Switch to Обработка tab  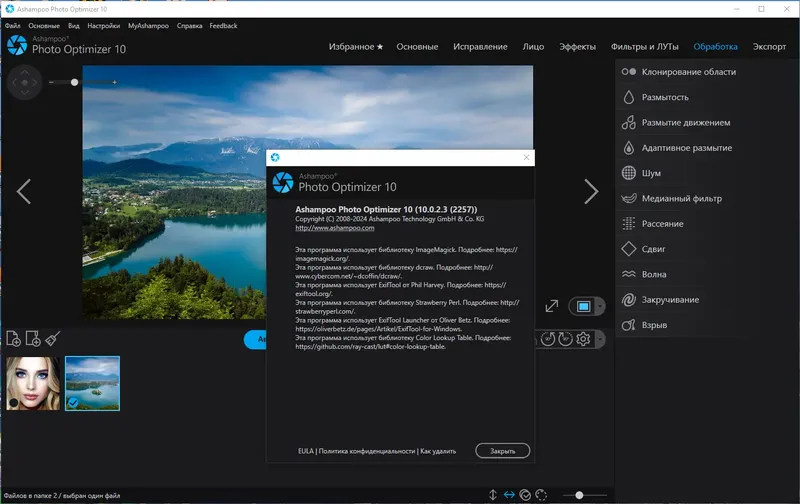click(715, 46)
